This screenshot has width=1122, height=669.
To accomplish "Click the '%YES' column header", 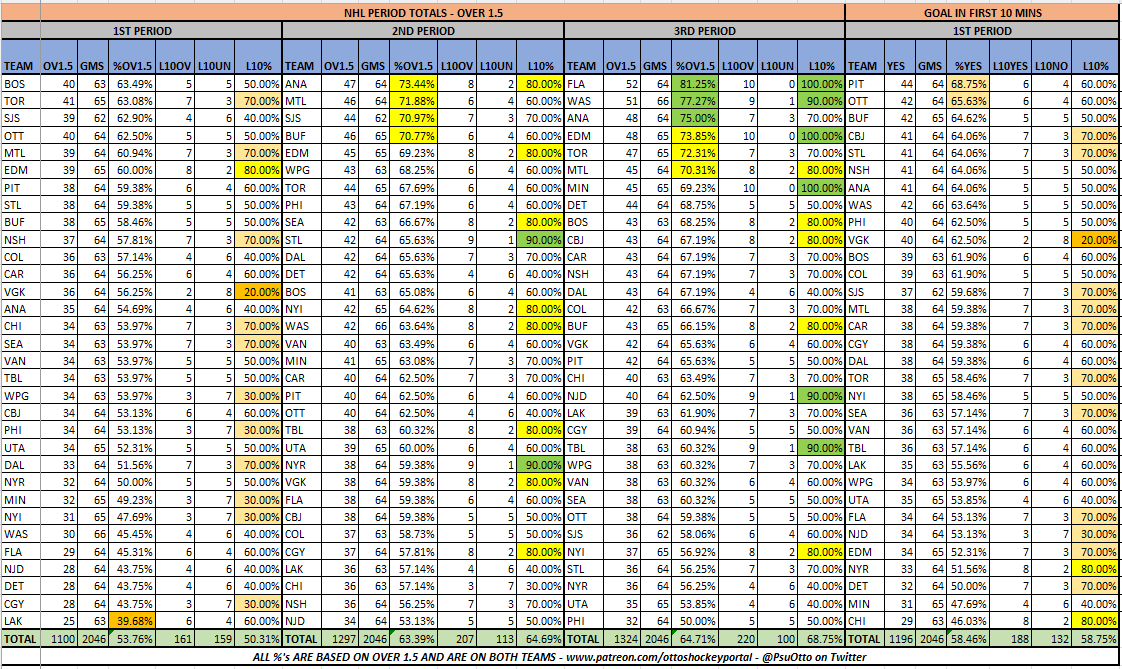I will coord(968,57).
